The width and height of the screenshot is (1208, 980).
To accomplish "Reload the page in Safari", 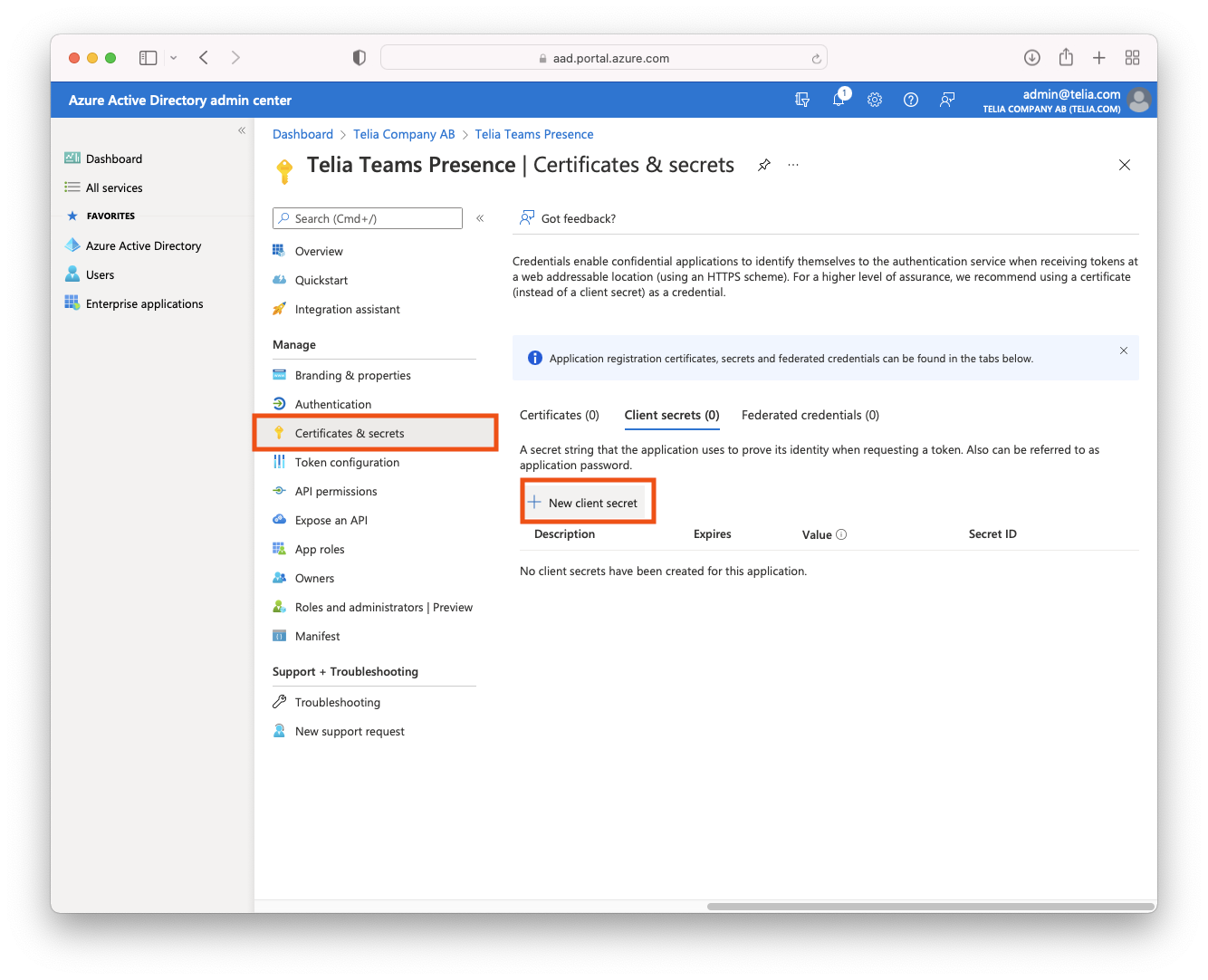I will coord(816,58).
